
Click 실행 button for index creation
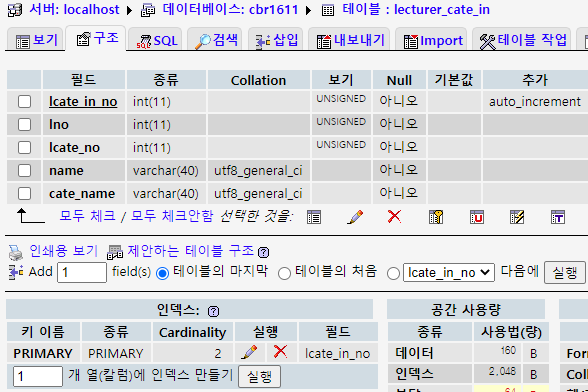tap(260, 377)
